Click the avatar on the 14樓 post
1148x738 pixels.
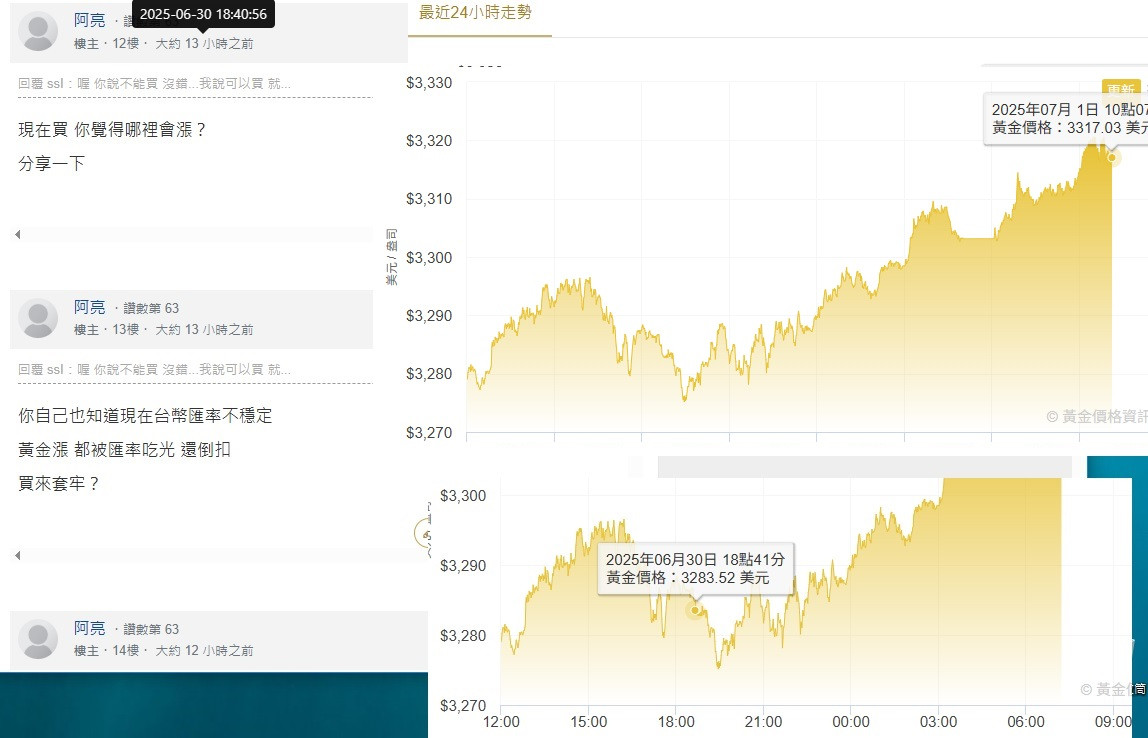point(39,639)
